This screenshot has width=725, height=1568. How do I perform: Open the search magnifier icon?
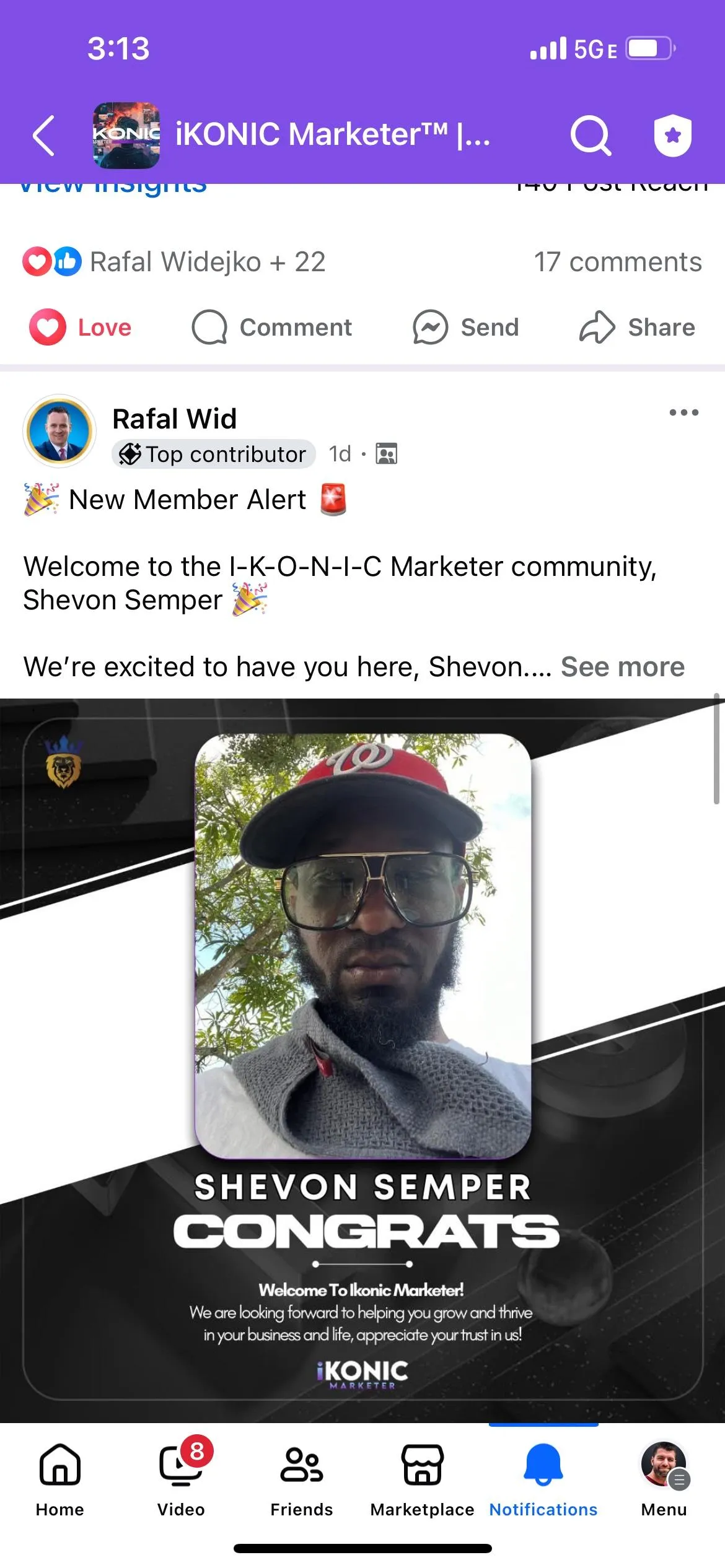pos(591,135)
